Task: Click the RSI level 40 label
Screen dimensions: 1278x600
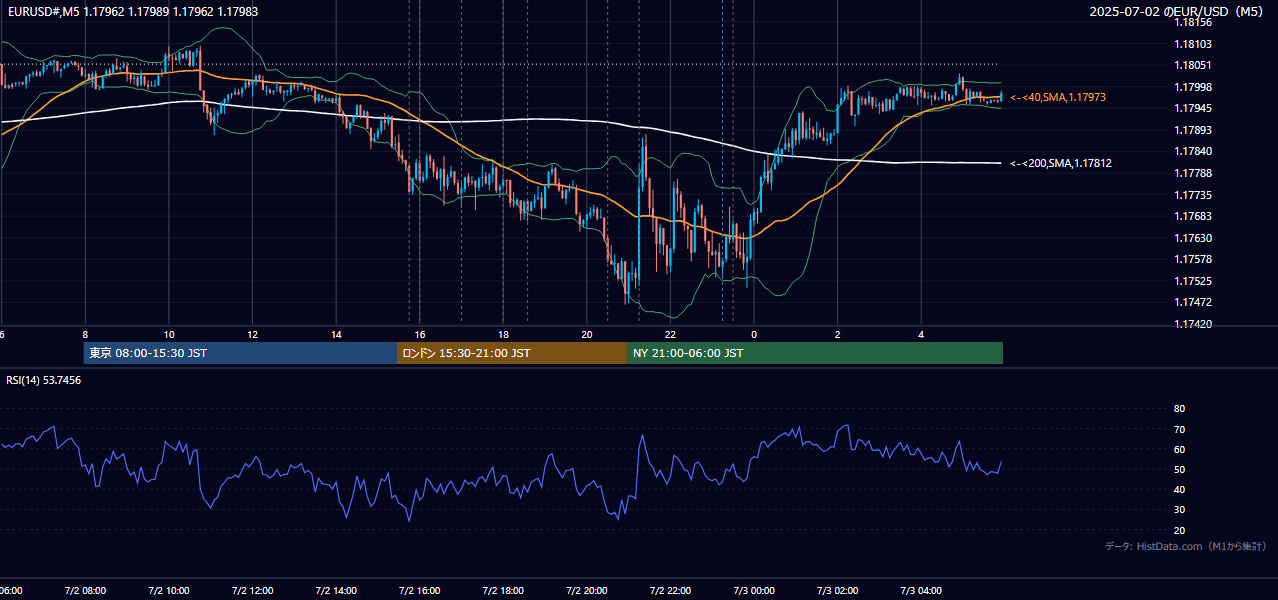Action: (x=1180, y=489)
